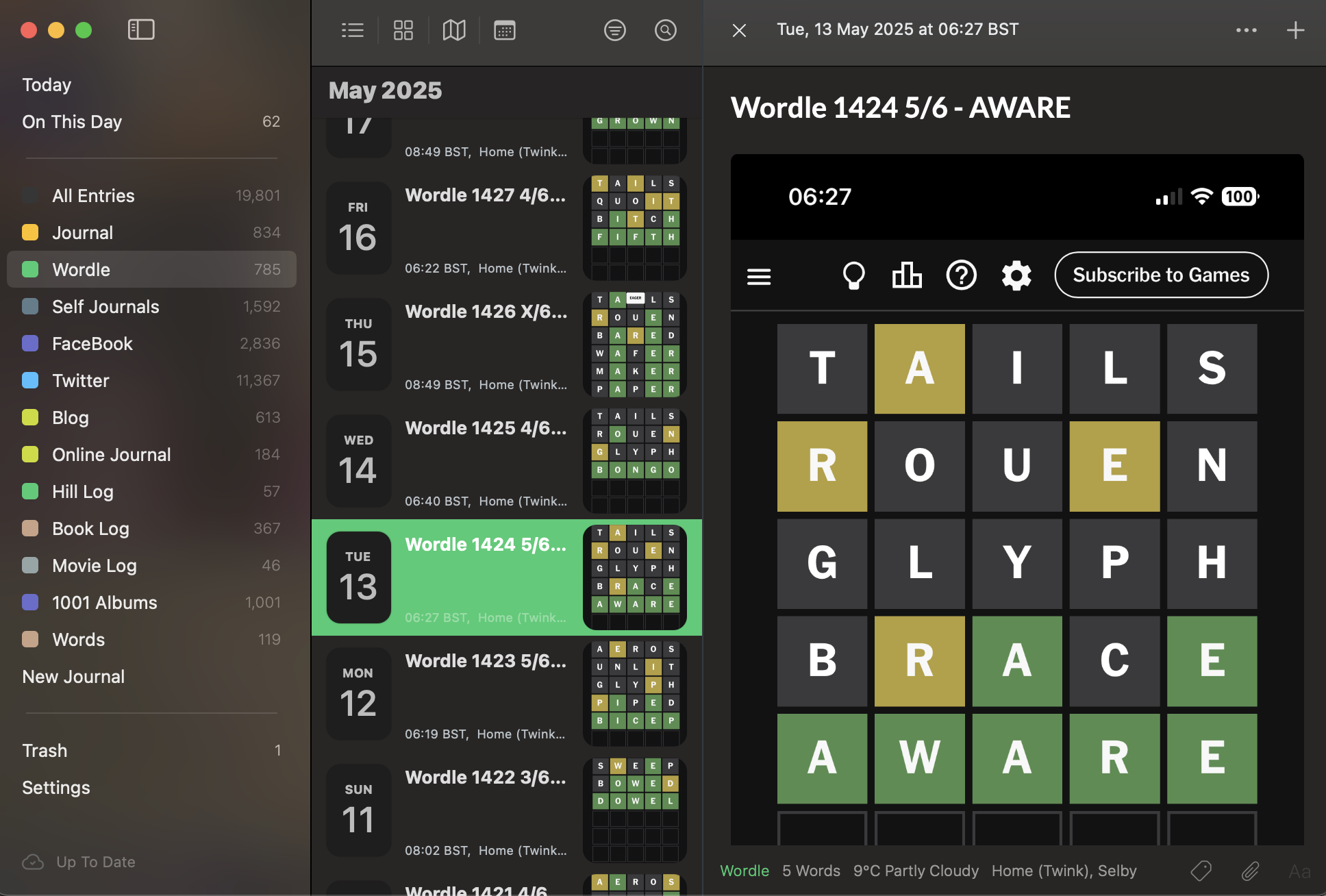Add a new entry with plus
The height and width of the screenshot is (896, 1326).
(1295, 30)
